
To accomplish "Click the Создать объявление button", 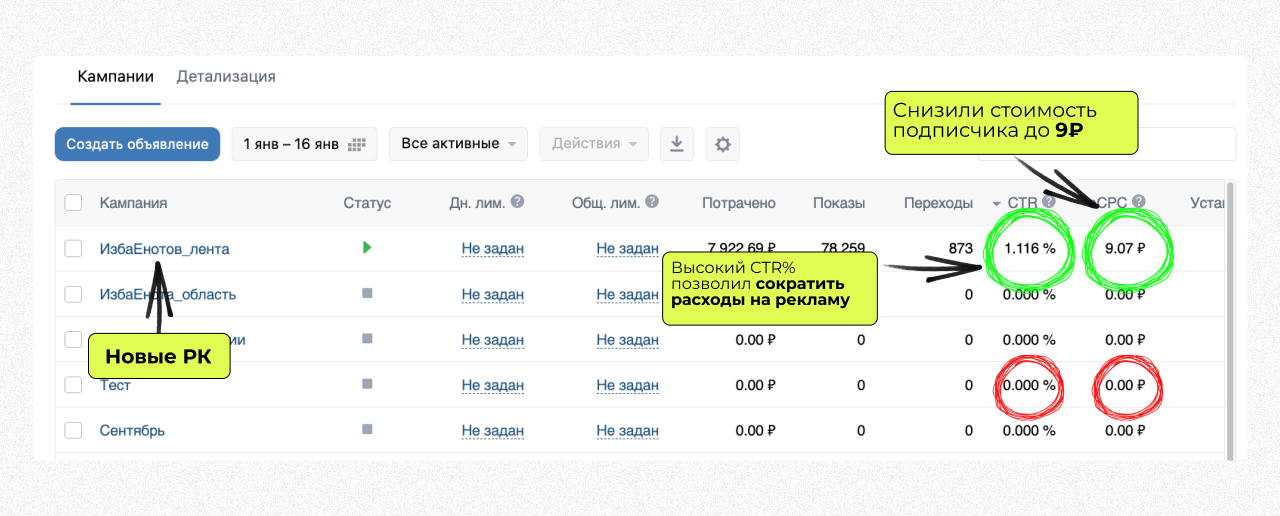I will [137, 144].
